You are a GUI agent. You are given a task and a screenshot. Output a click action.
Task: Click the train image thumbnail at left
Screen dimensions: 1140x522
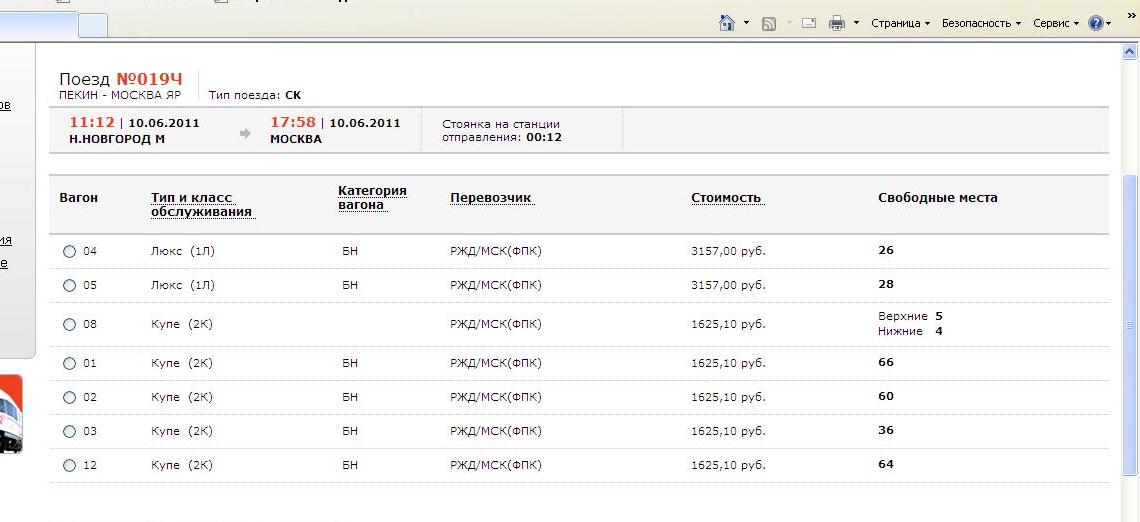(10, 414)
